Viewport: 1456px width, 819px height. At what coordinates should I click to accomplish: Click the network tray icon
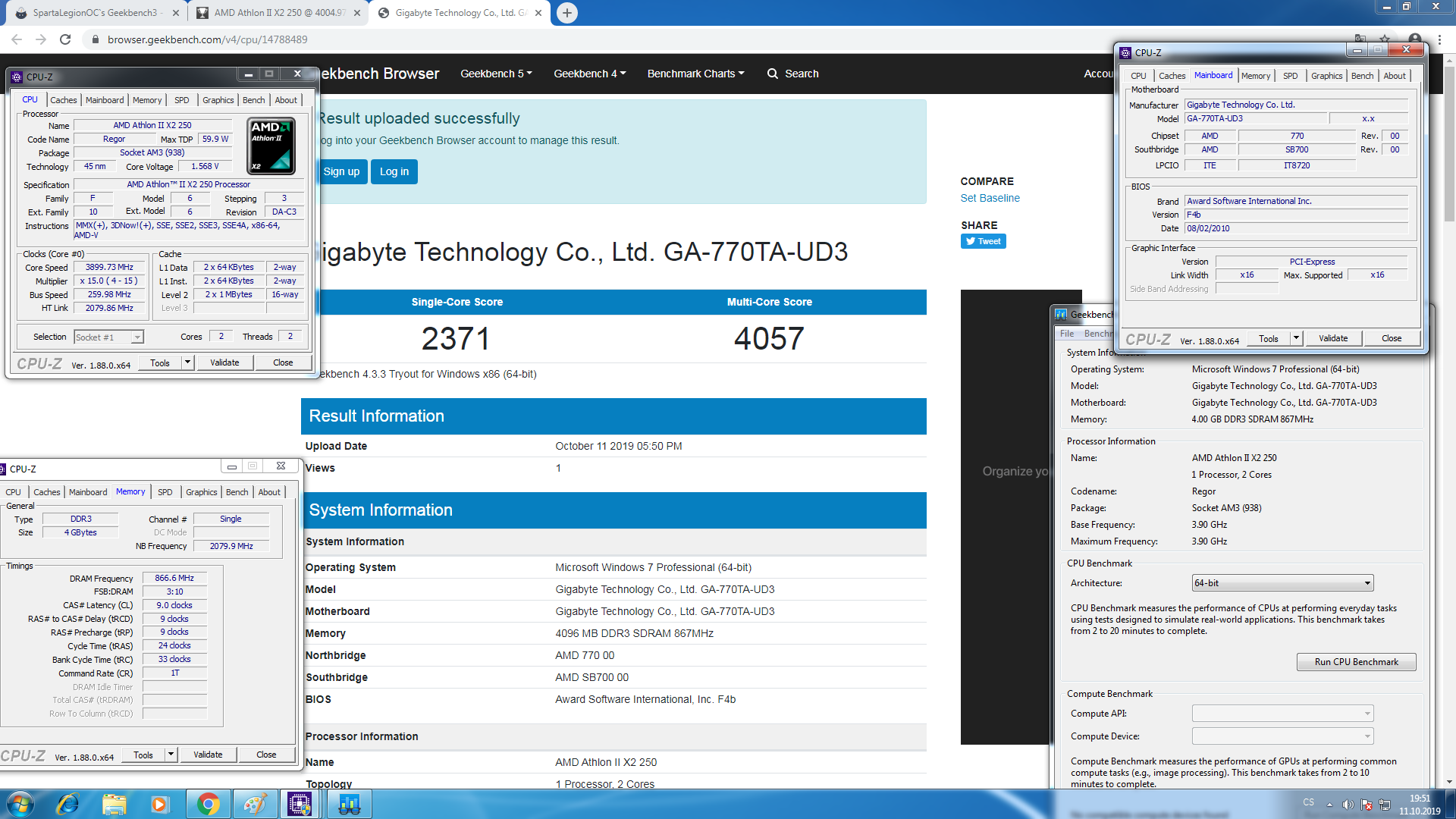1385,805
